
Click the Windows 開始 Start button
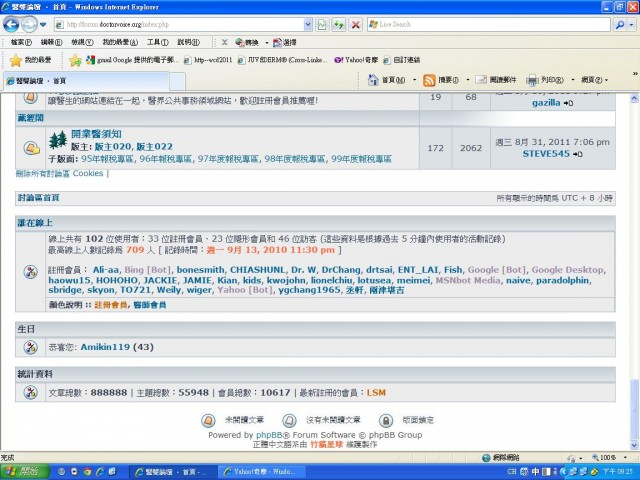[x=24, y=472]
